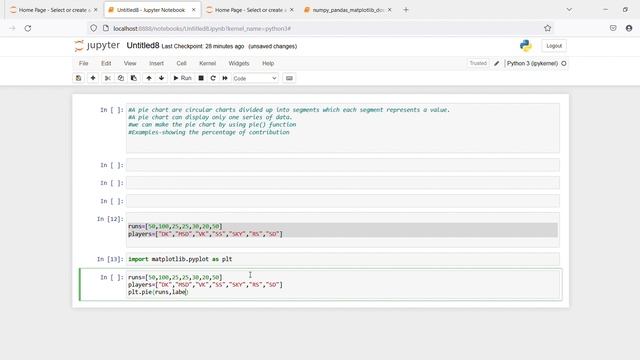The height and width of the screenshot is (360, 640).
Task: Open the View menu
Action: pos(130,63)
